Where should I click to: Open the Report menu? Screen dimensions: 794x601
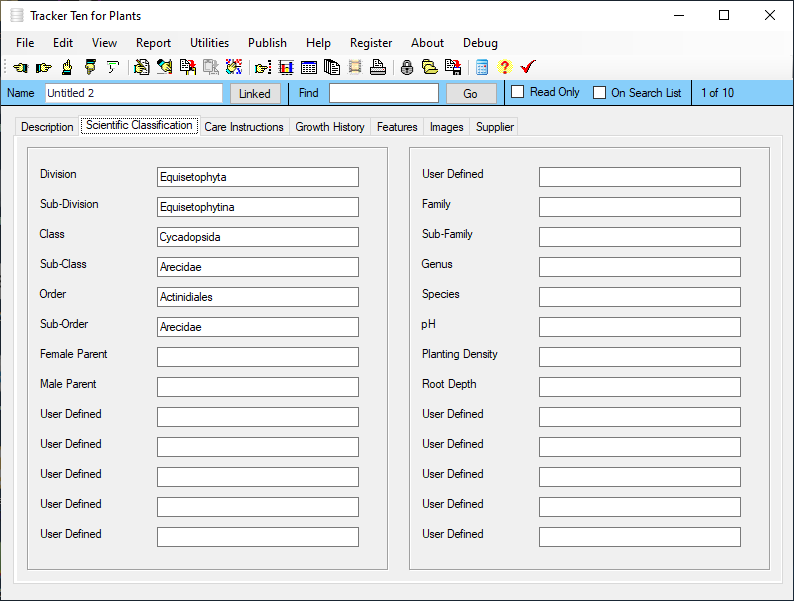(x=153, y=43)
